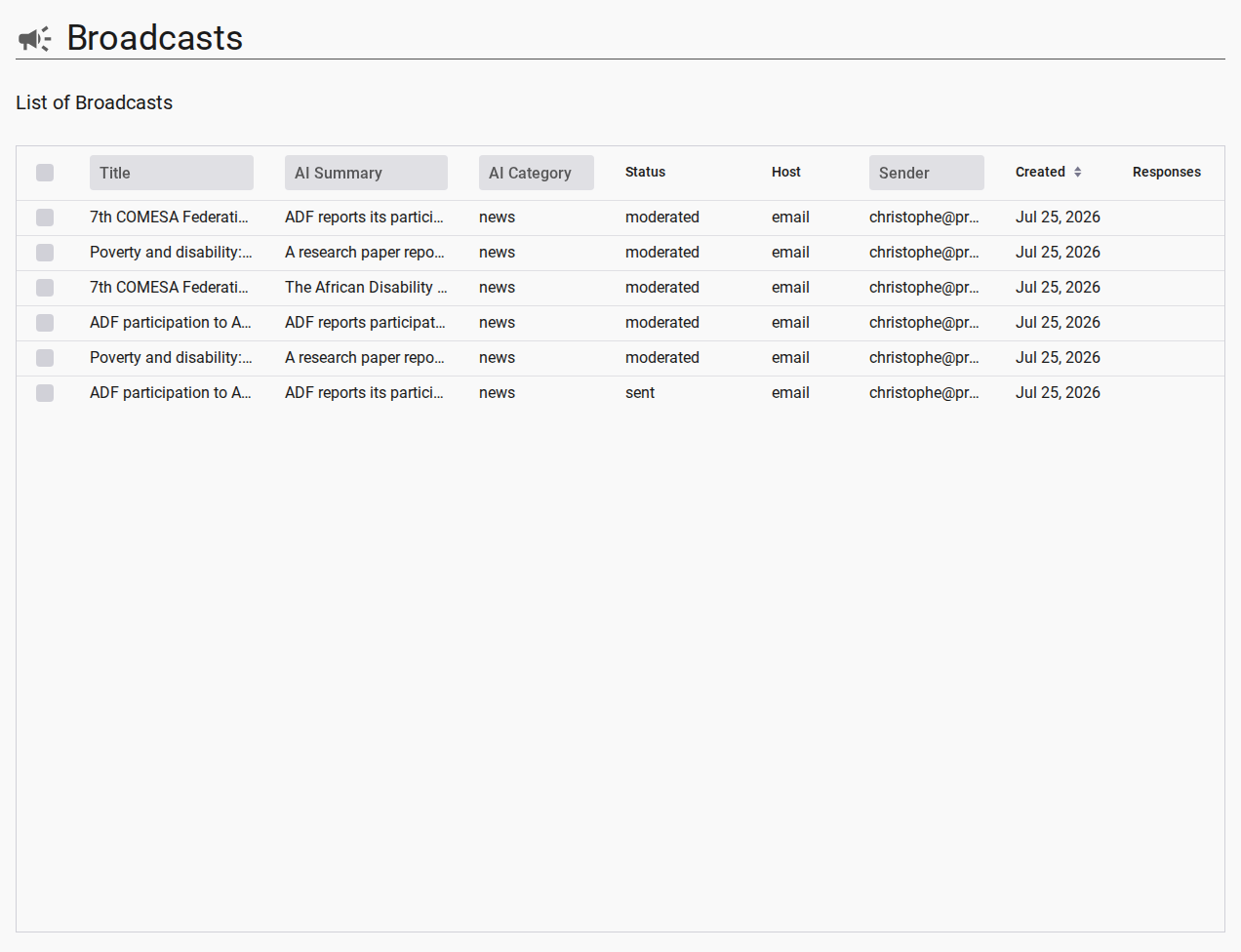Focus the AI Summary filter field
This screenshot has width=1241, height=952.
[x=366, y=173]
